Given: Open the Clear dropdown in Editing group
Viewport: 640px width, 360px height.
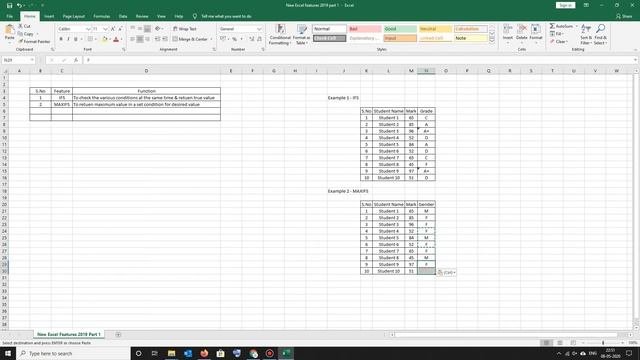Looking at the screenshot, I should pos(558,41).
